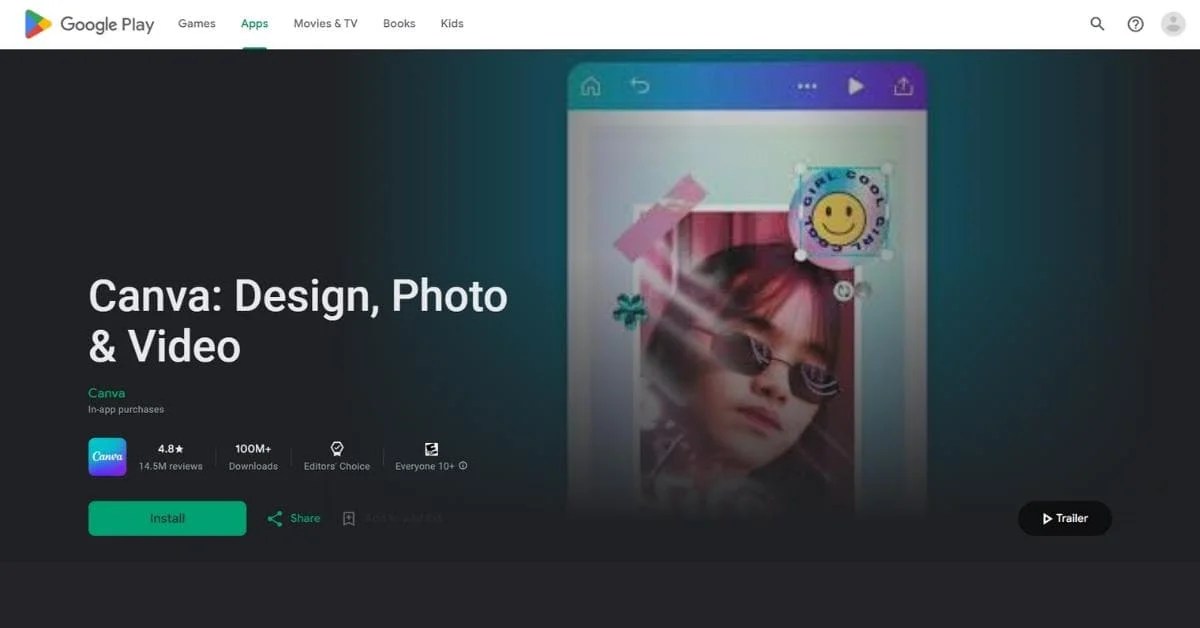Open the Movies & TV section
This screenshot has height=628, width=1200.
click(325, 23)
